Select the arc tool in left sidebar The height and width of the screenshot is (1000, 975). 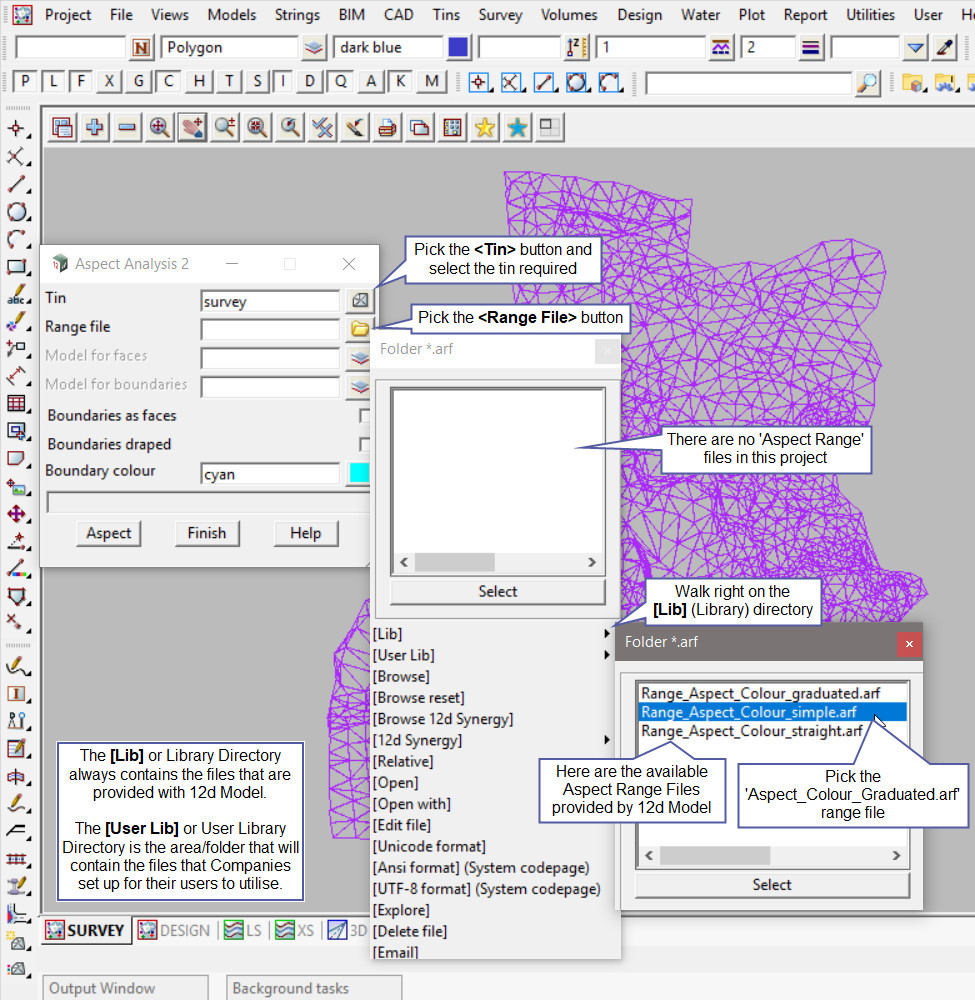17,240
